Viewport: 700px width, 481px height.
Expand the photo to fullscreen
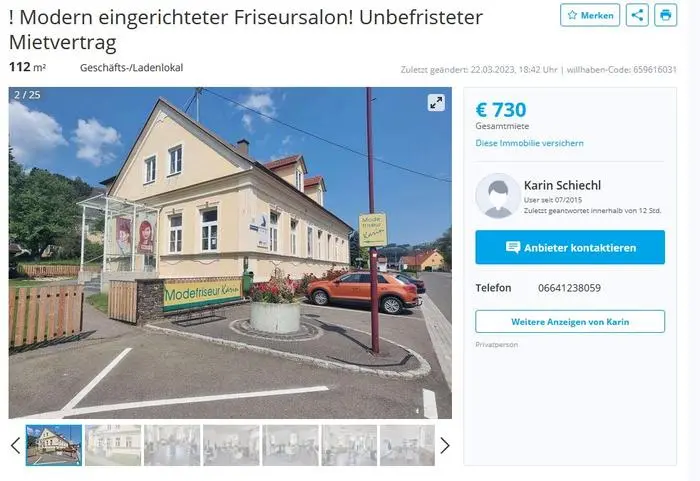(x=436, y=103)
